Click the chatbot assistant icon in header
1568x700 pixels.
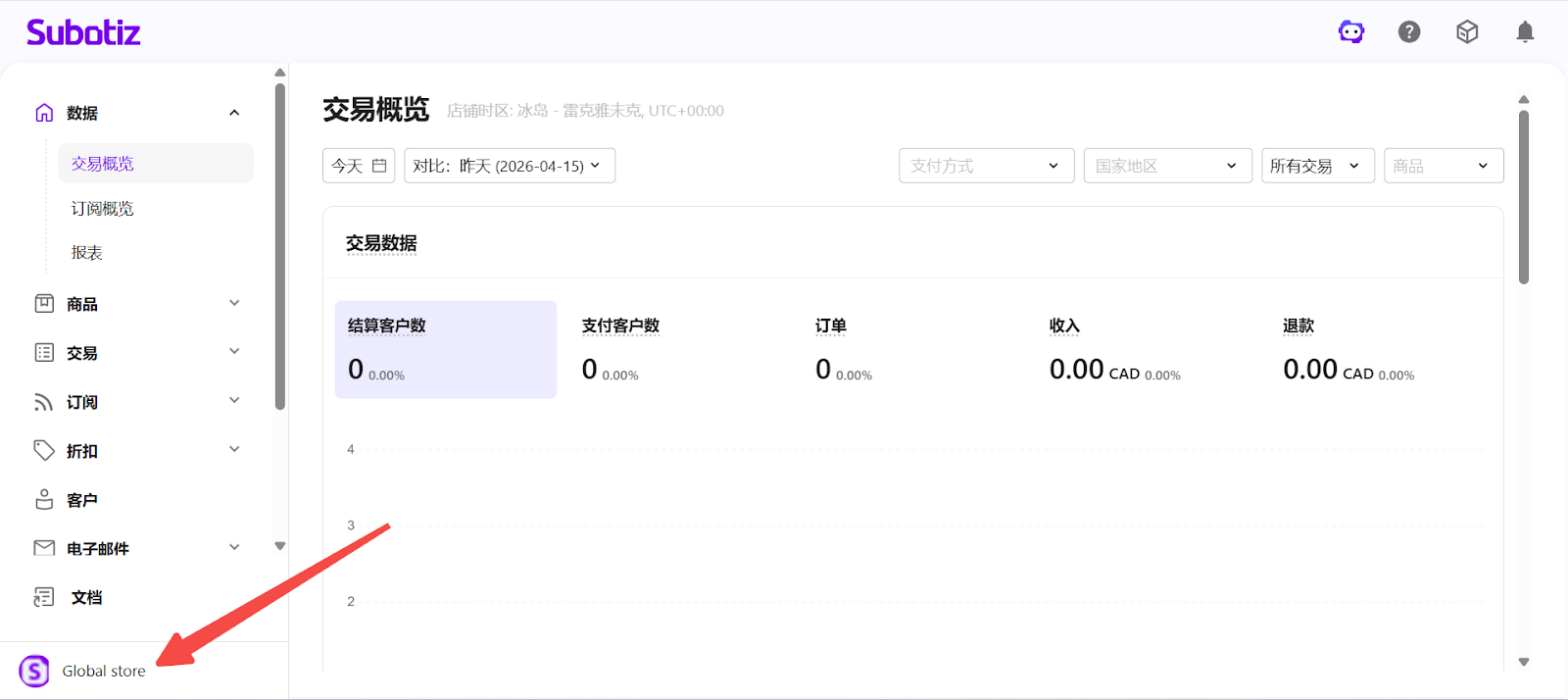tap(1351, 32)
